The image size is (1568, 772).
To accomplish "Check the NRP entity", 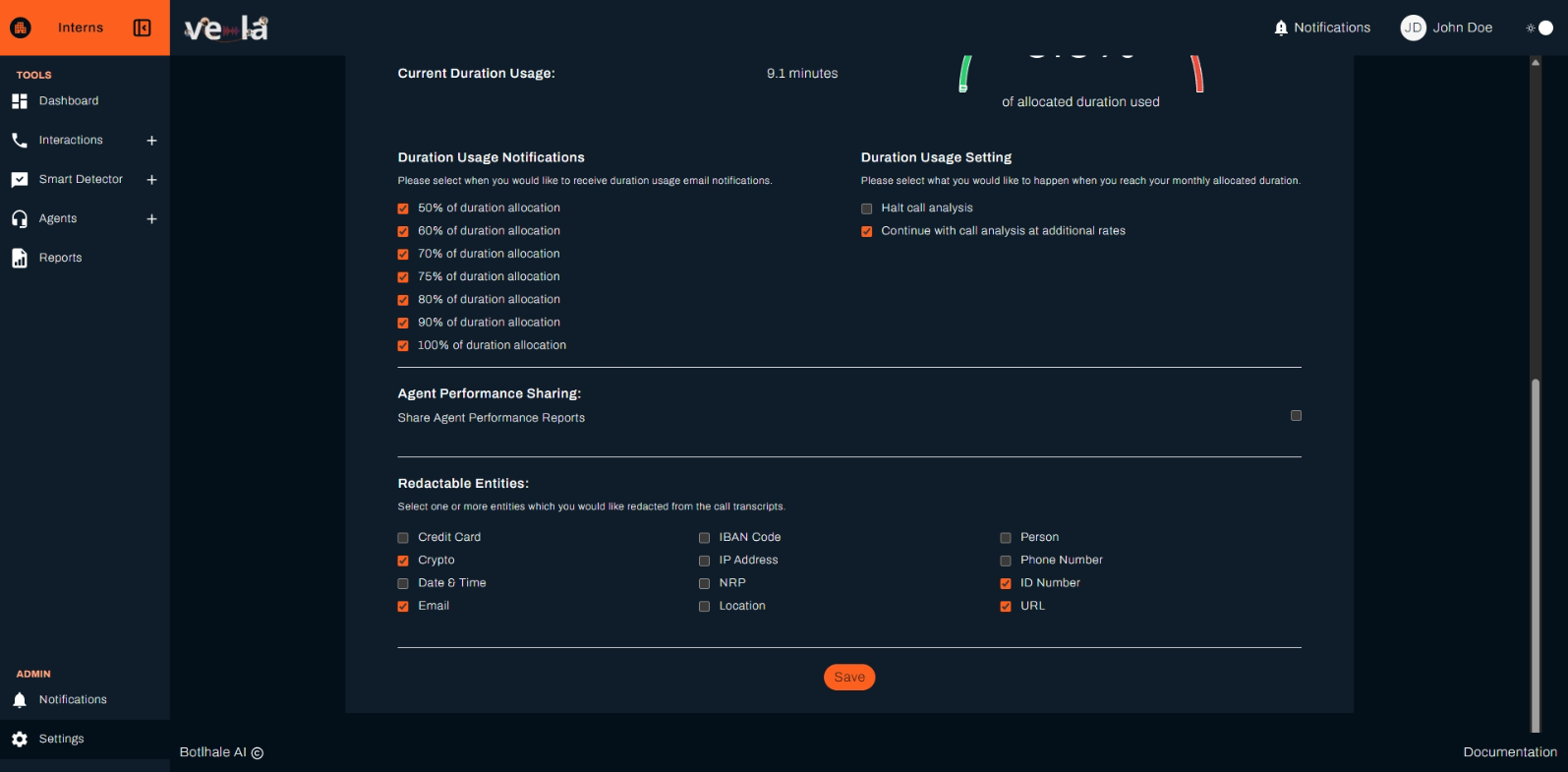I will (x=704, y=583).
